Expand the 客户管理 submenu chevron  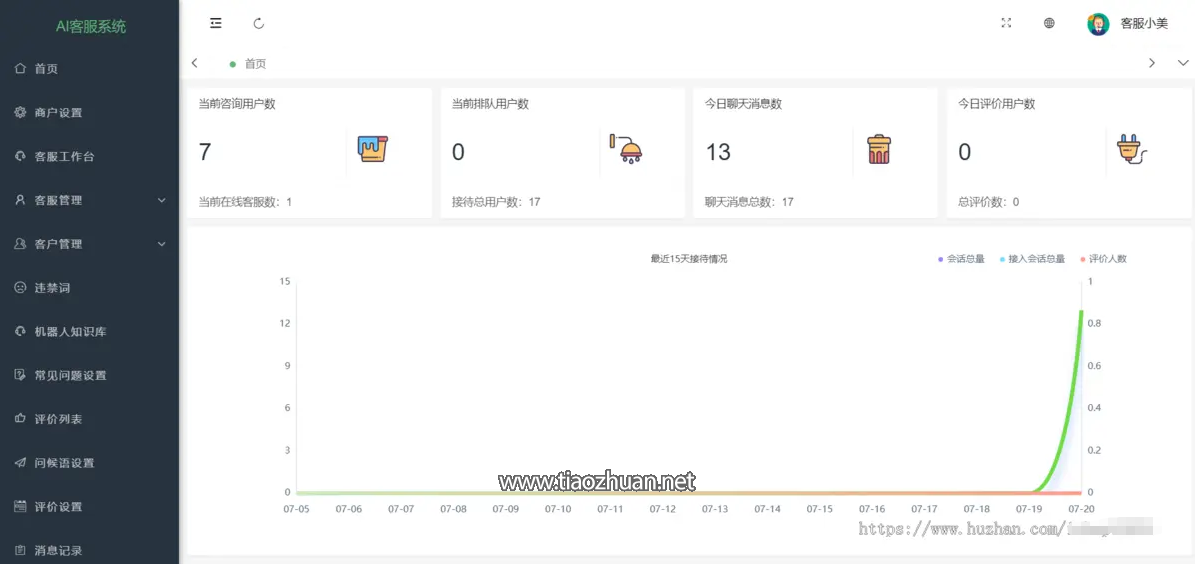pos(162,244)
